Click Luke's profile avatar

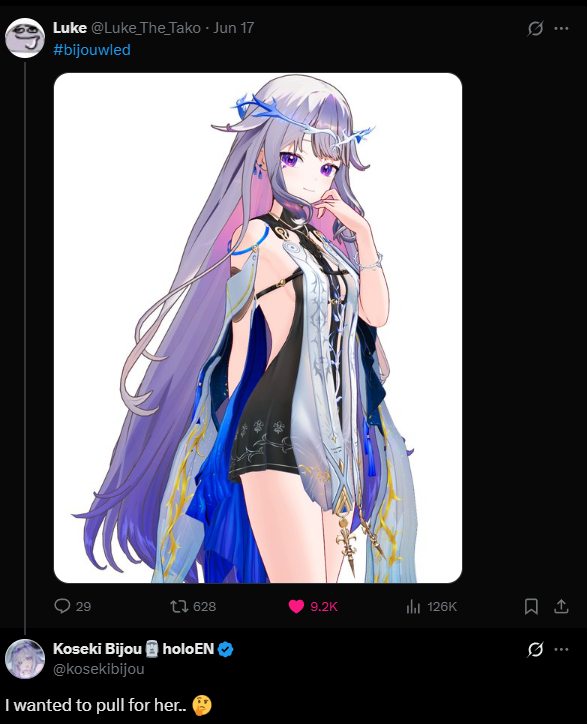click(x=25, y=38)
